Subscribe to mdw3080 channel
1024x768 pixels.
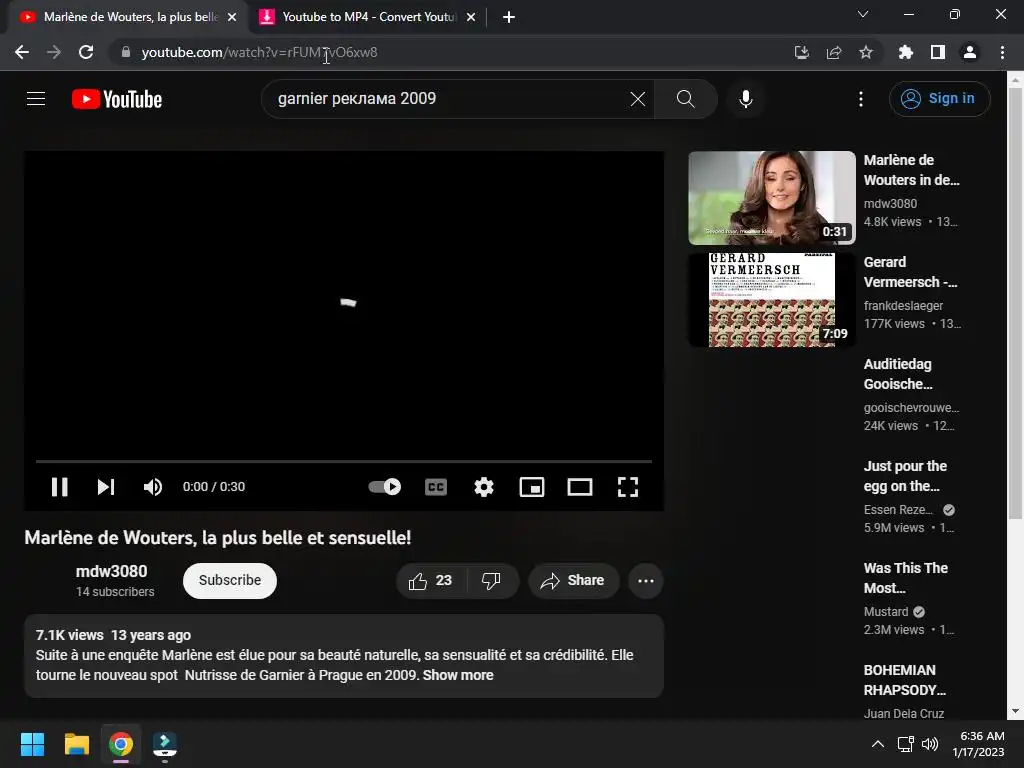click(x=230, y=581)
